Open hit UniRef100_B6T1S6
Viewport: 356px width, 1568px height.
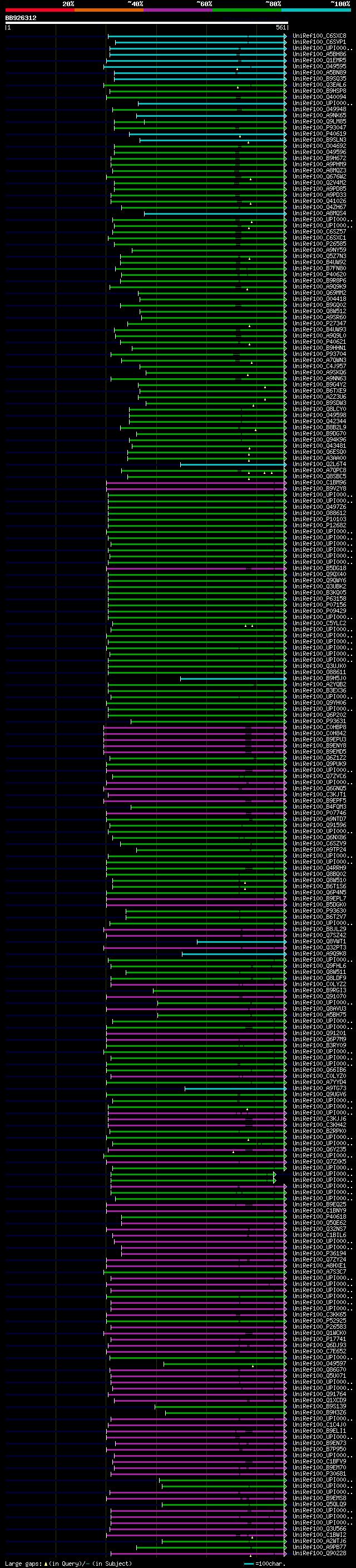319,886
